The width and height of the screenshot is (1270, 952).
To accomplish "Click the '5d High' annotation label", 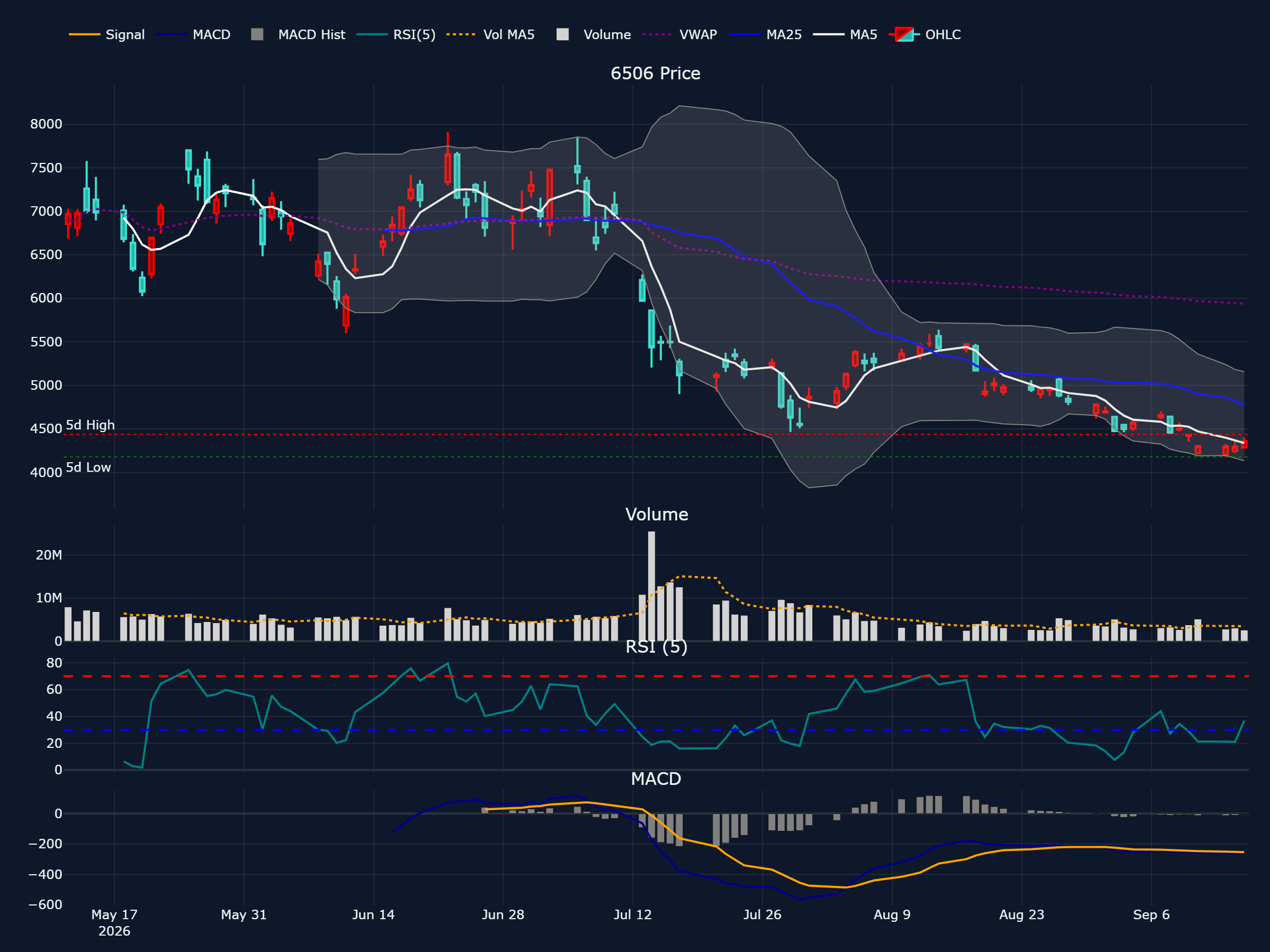I will click(90, 425).
